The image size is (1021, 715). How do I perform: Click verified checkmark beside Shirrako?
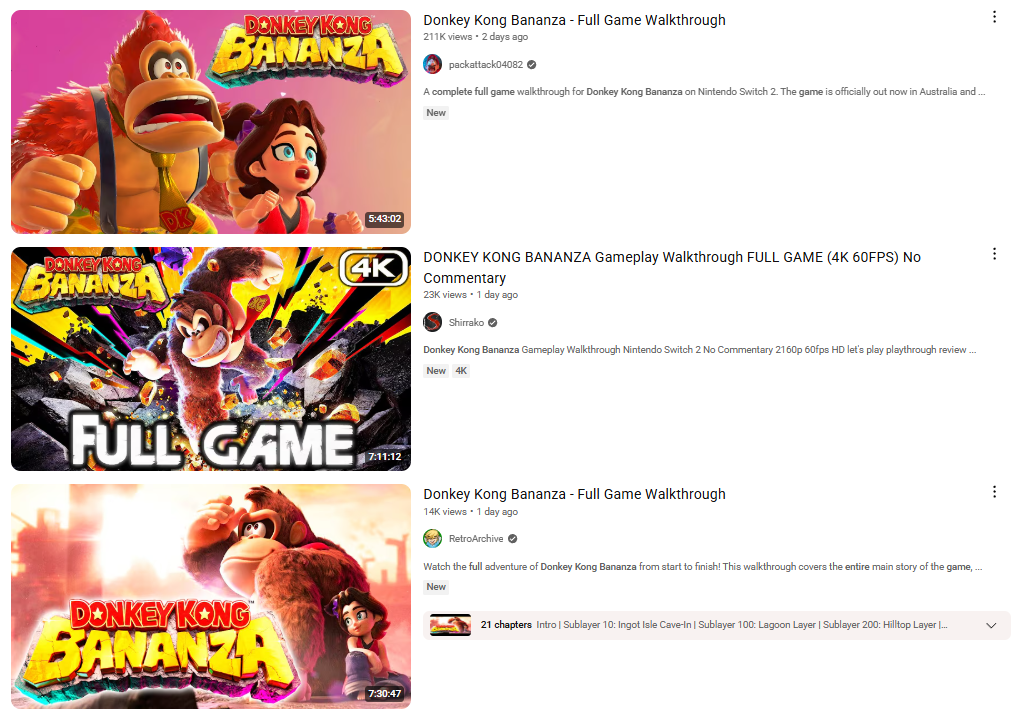click(x=492, y=322)
